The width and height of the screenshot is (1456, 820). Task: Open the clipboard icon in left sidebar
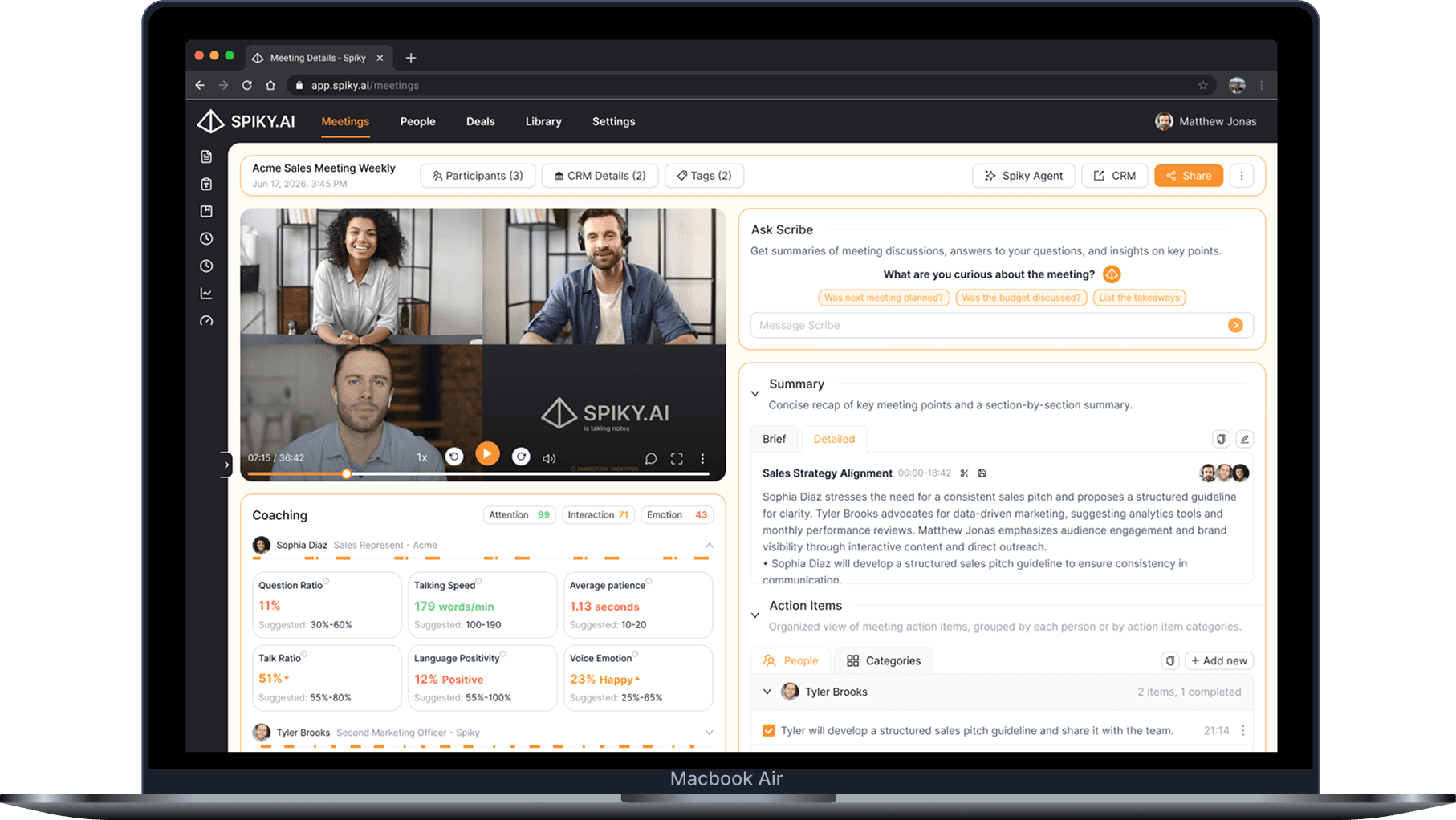206,184
